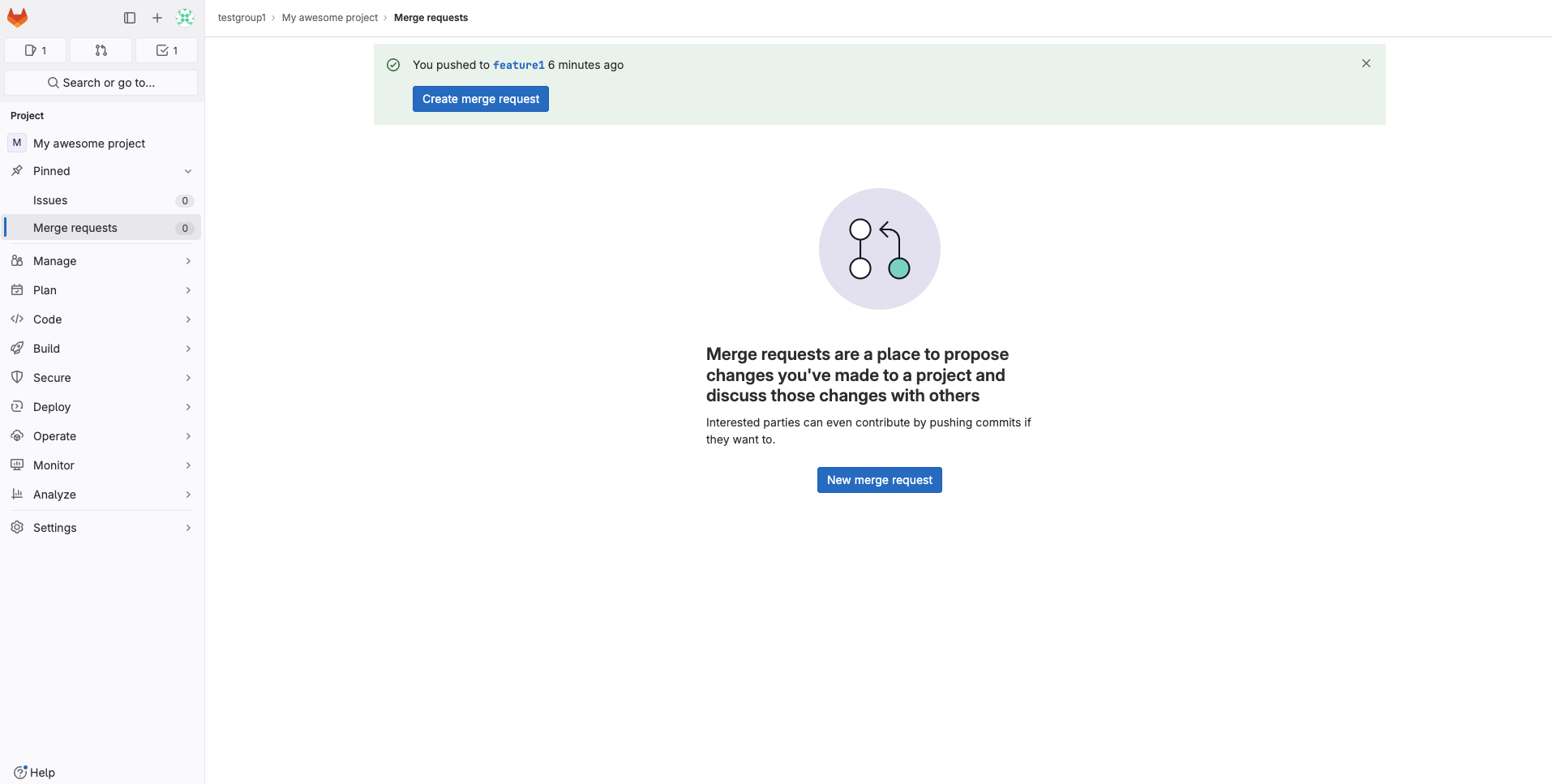Toggle the sidebar collapse icon
The width and height of the screenshot is (1552, 784).
[x=130, y=18]
